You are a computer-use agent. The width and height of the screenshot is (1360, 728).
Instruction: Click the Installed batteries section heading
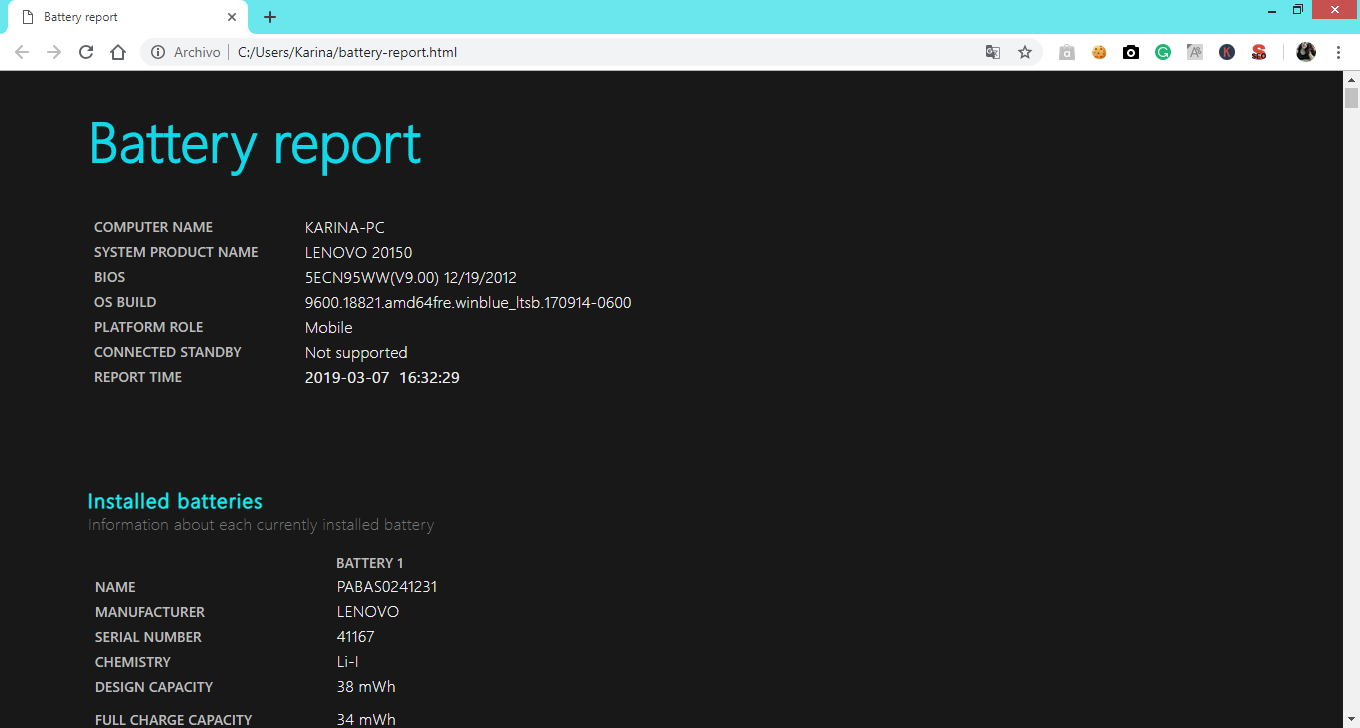tap(175, 501)
